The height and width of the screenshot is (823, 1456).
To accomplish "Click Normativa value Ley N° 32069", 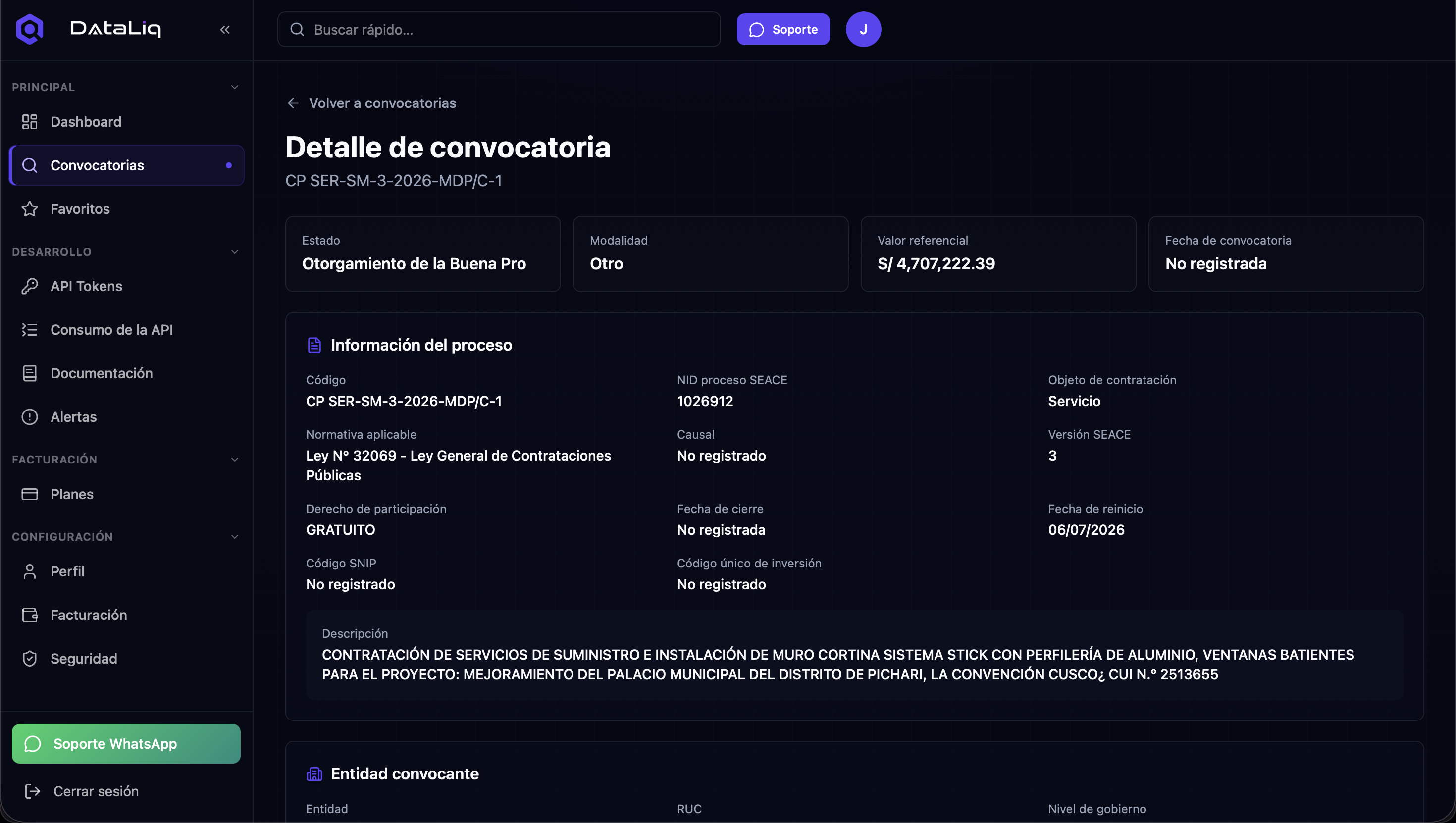I will pos(459,465).
